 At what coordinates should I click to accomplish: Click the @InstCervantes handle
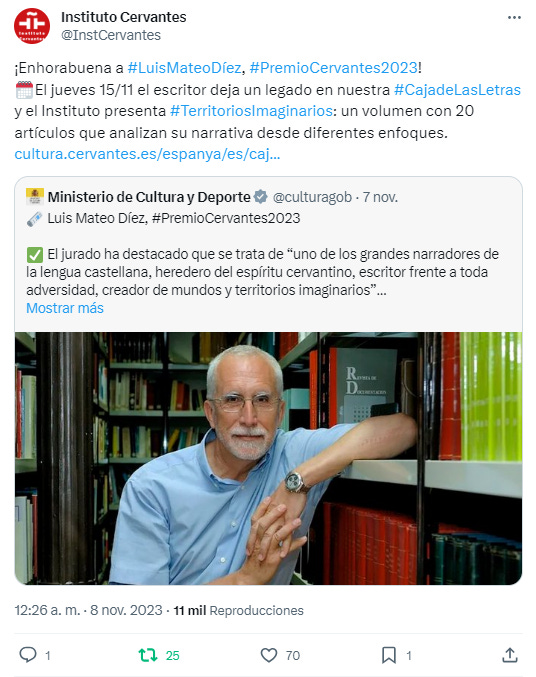[x=111, y=35]
